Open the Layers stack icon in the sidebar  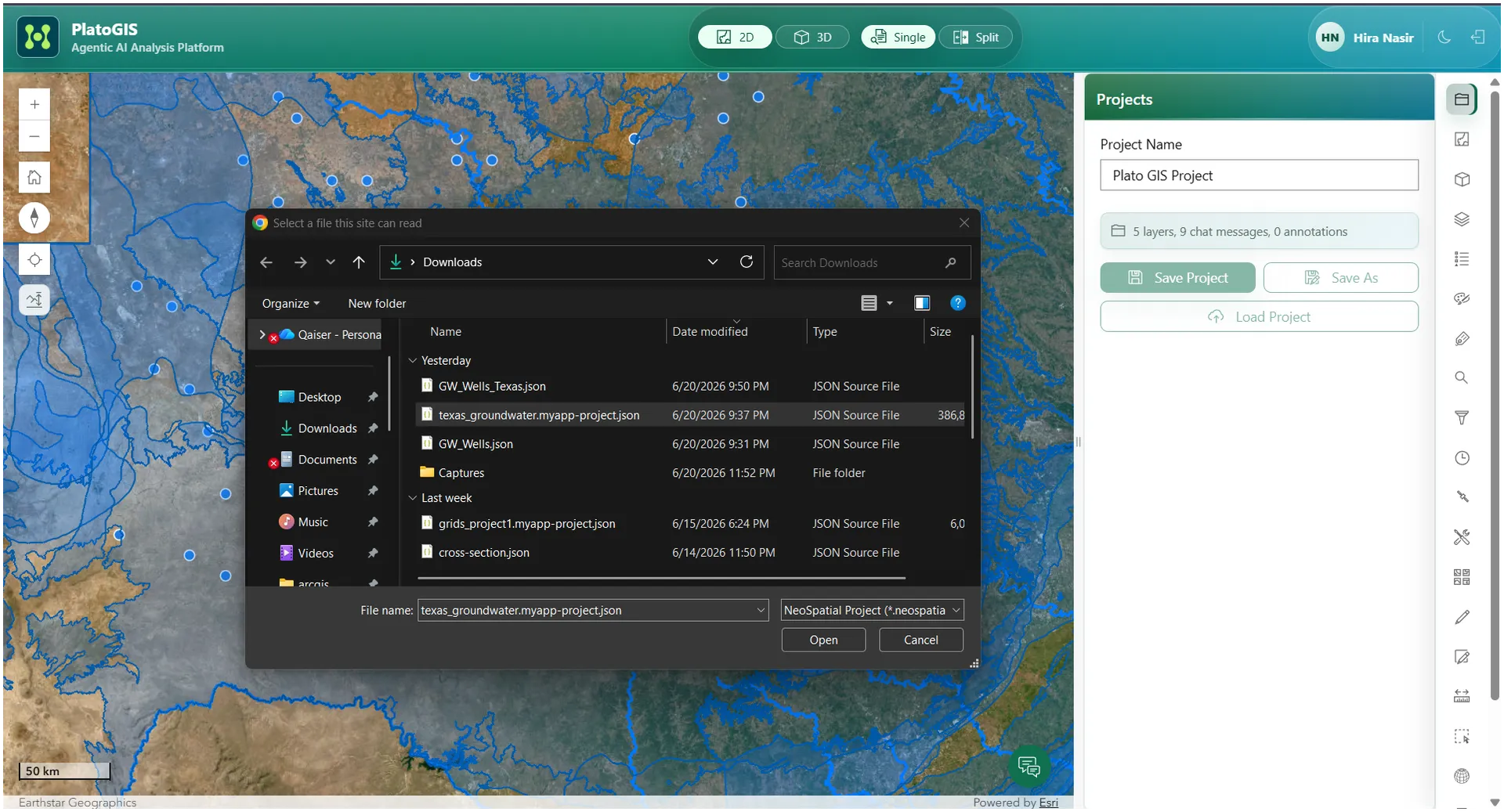coord(1462,219)
